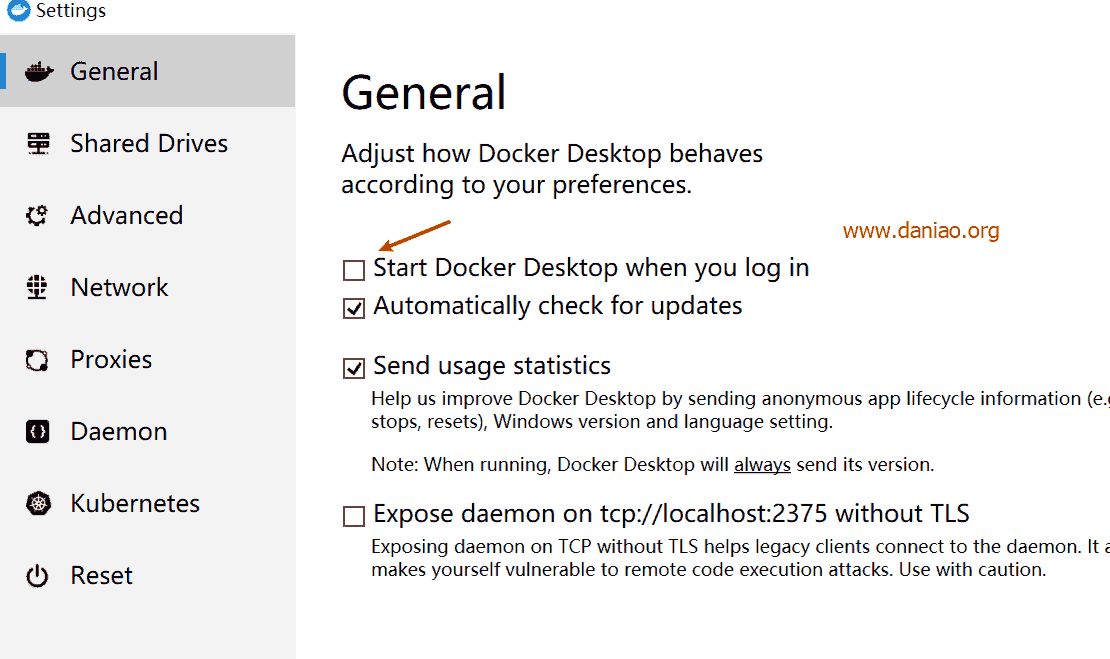Click the Proxies icon in sidebar
The height and width of the screenshot is (659, 1110).
tap(37, 360)
